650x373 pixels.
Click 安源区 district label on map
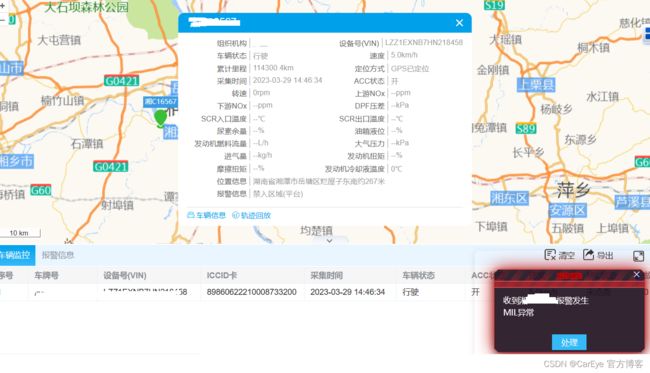click(567, 211)
